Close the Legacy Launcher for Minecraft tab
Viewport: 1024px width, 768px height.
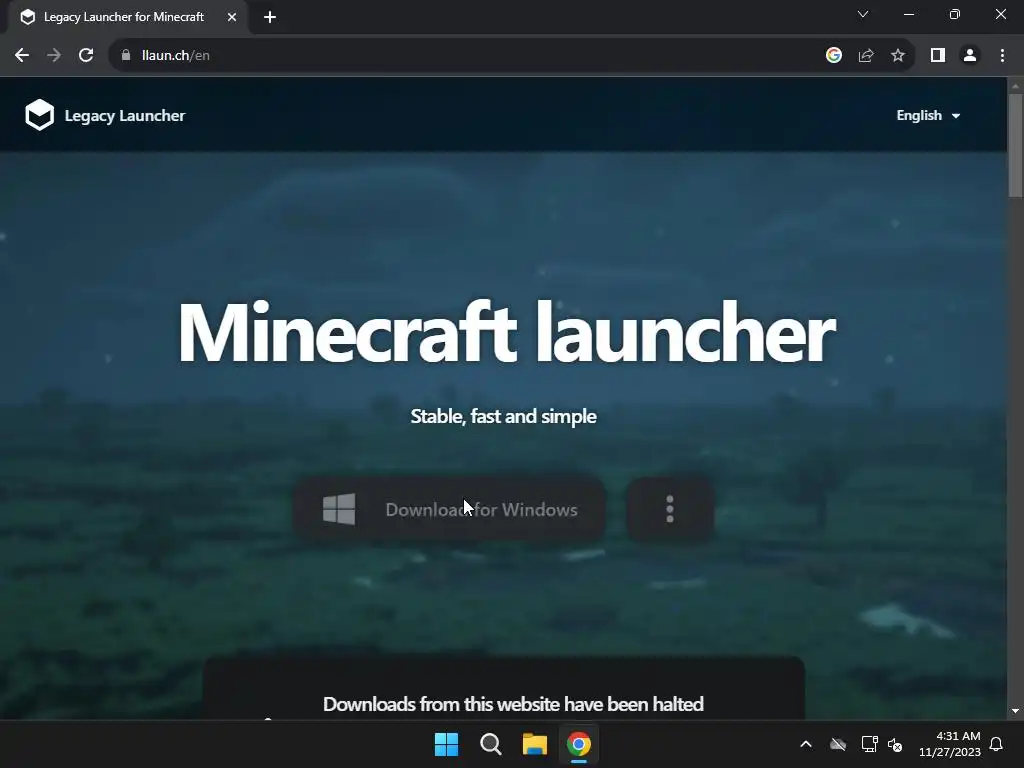[x=232, y=17]
